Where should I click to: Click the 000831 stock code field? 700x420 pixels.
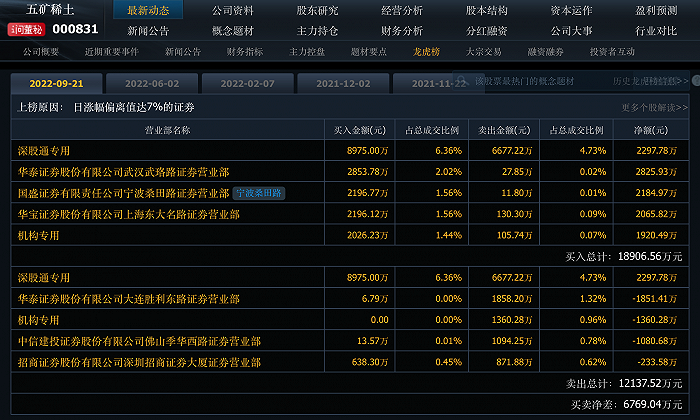(76, 30)
